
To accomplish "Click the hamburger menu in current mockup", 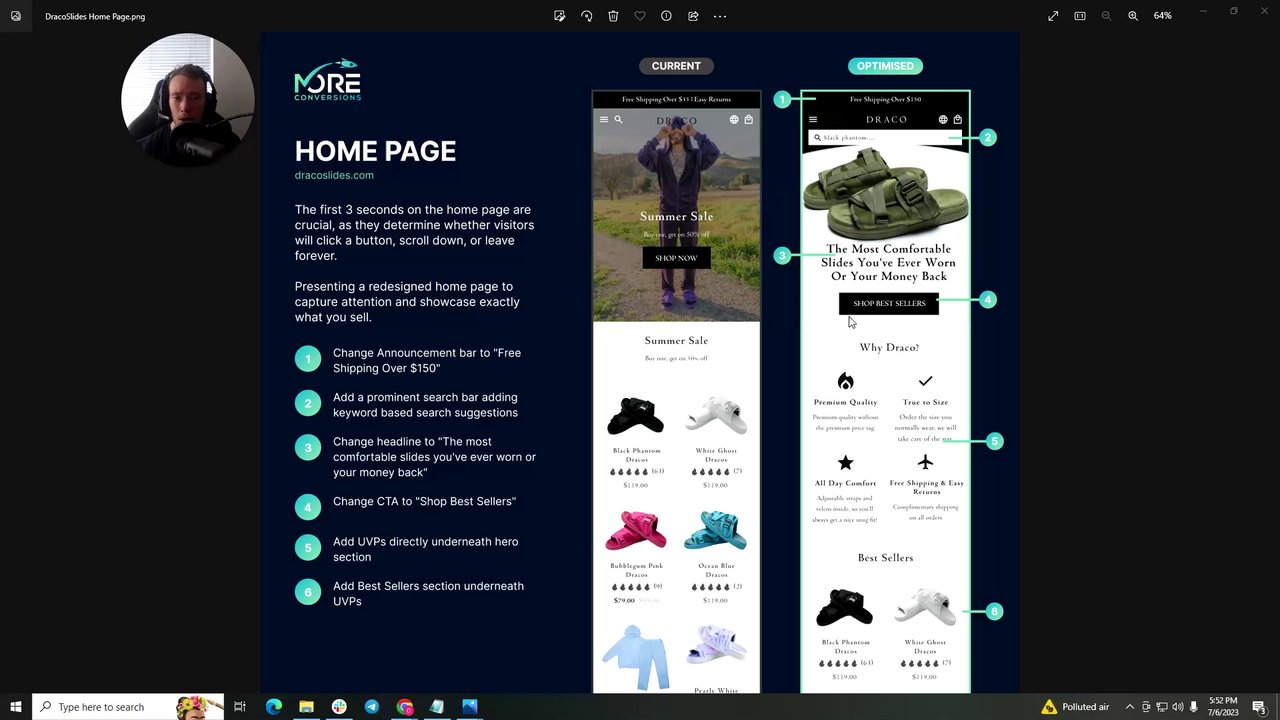I will [603, 120].
